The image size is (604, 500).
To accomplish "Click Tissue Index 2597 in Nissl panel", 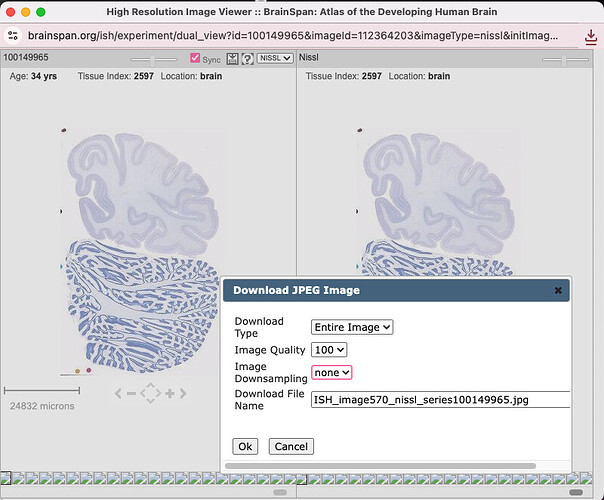I will pyautogui.click(x=344, y=76).
